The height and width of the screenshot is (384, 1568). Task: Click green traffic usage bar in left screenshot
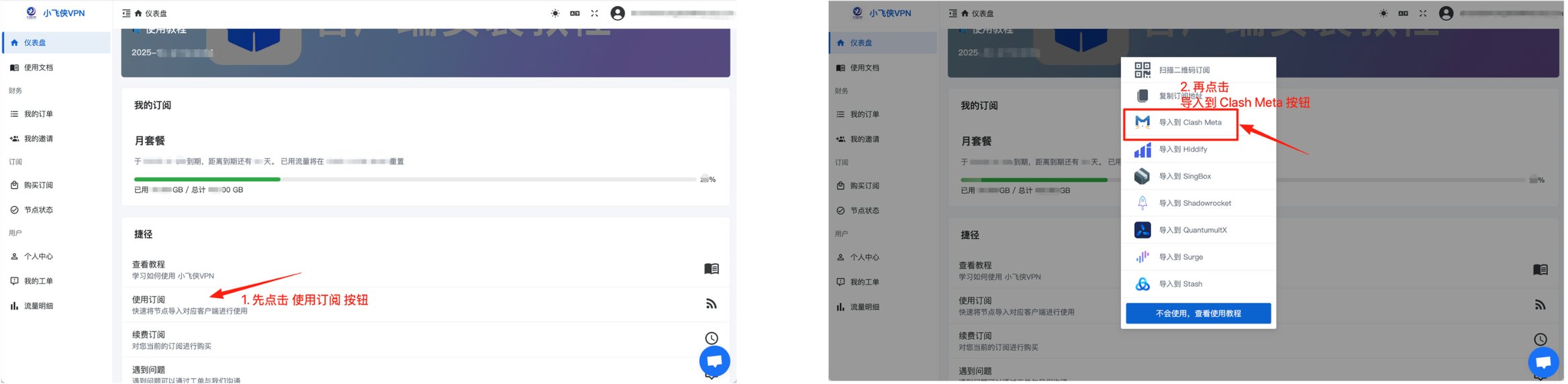207,179
